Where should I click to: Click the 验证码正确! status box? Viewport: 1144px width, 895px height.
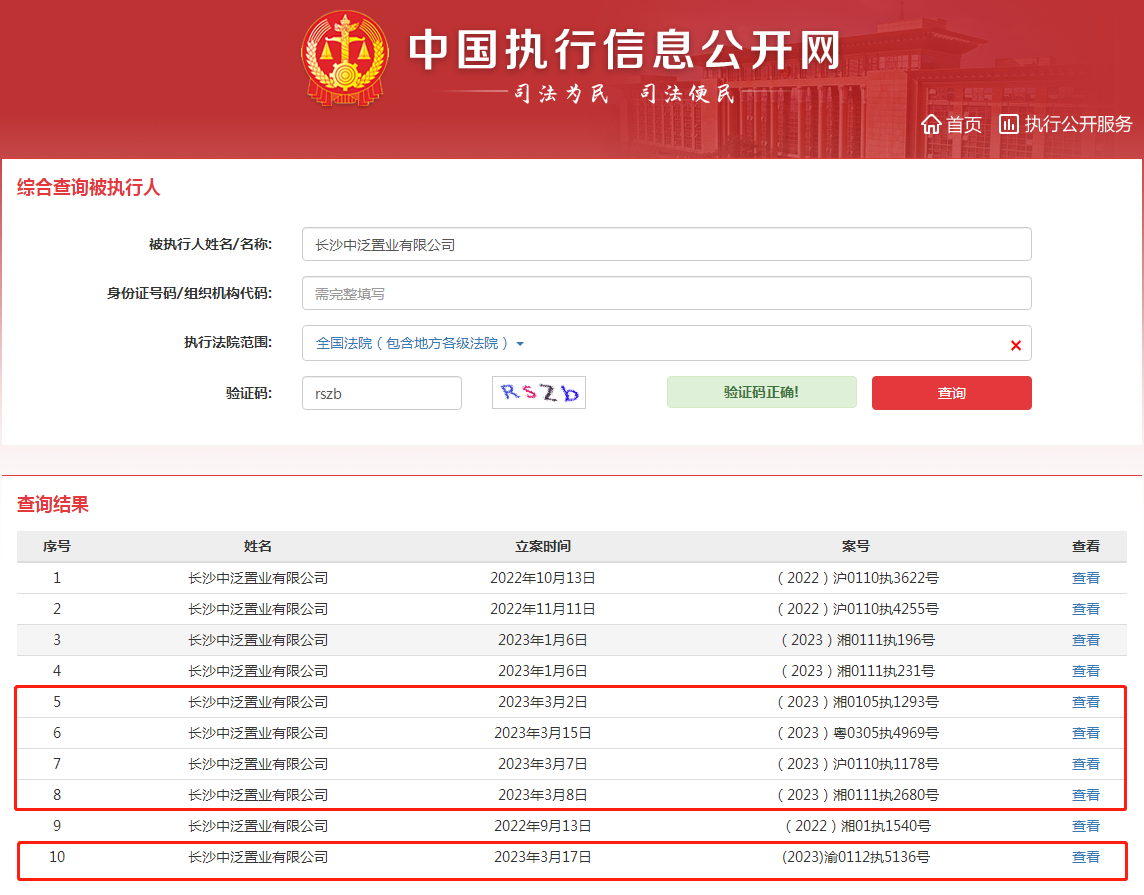[x=761, y=392]
